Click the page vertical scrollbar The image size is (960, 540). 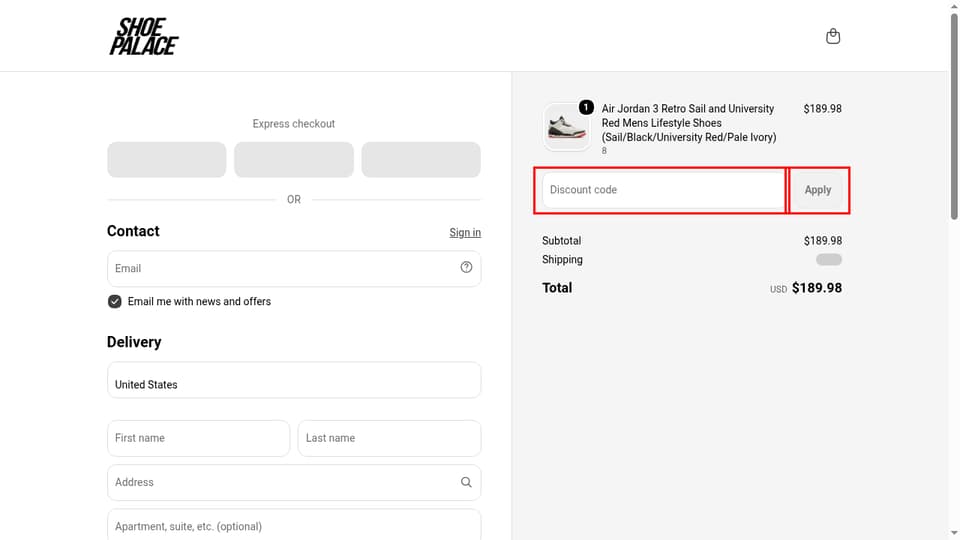[x=954, y=116]
